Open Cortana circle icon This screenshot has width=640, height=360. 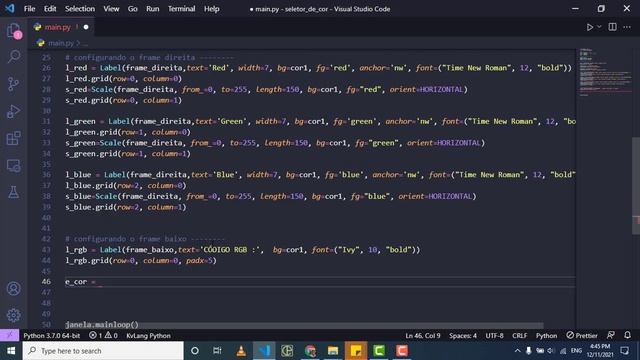click(x=195, y=351)
